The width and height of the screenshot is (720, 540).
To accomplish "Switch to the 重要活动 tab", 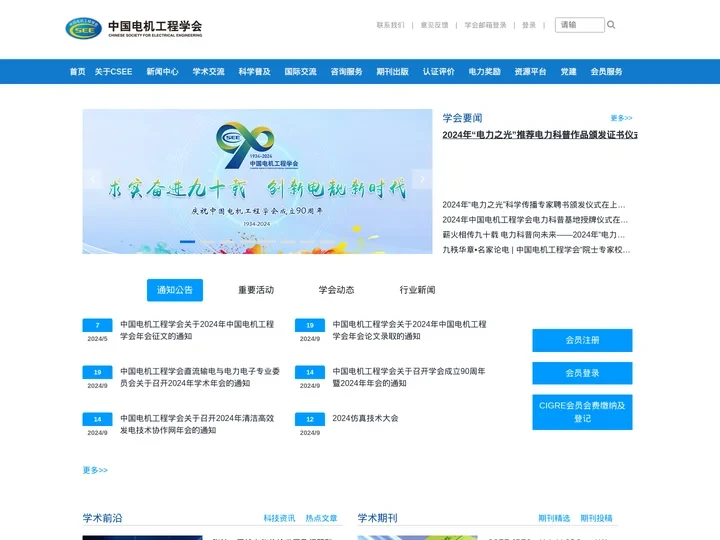I will click(256, 290).
